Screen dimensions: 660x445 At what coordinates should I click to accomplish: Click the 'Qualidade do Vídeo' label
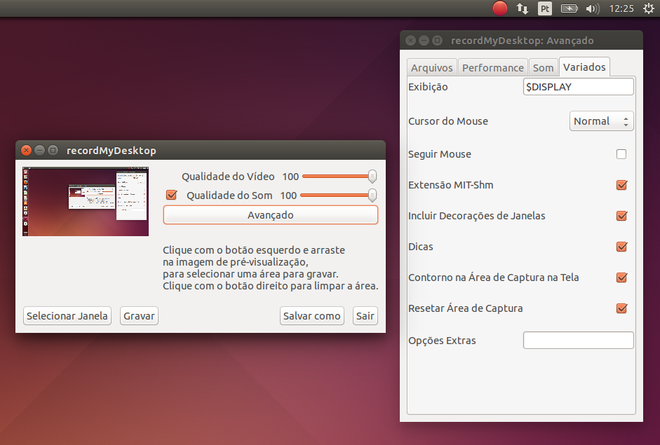(x=228, y=176)
